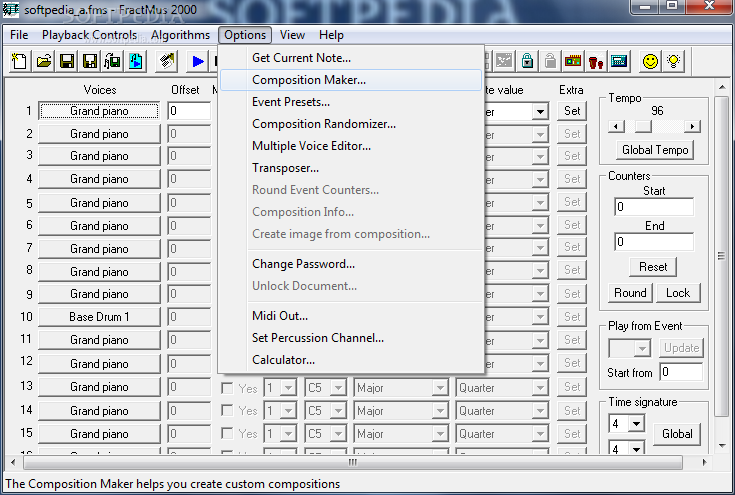Click the Save As floppy icon
The width and height of the screenshot is (735, 495).
90,61
